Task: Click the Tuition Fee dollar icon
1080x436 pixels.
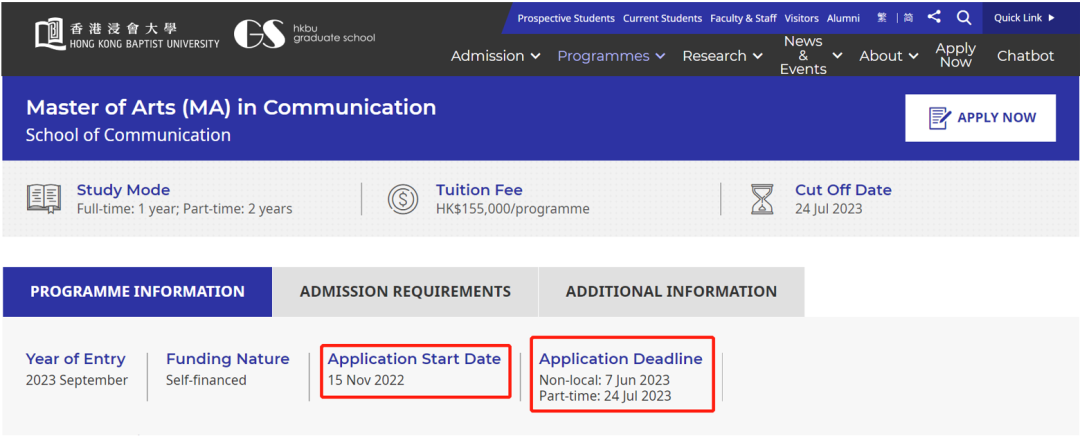Action: click(403, 199)
